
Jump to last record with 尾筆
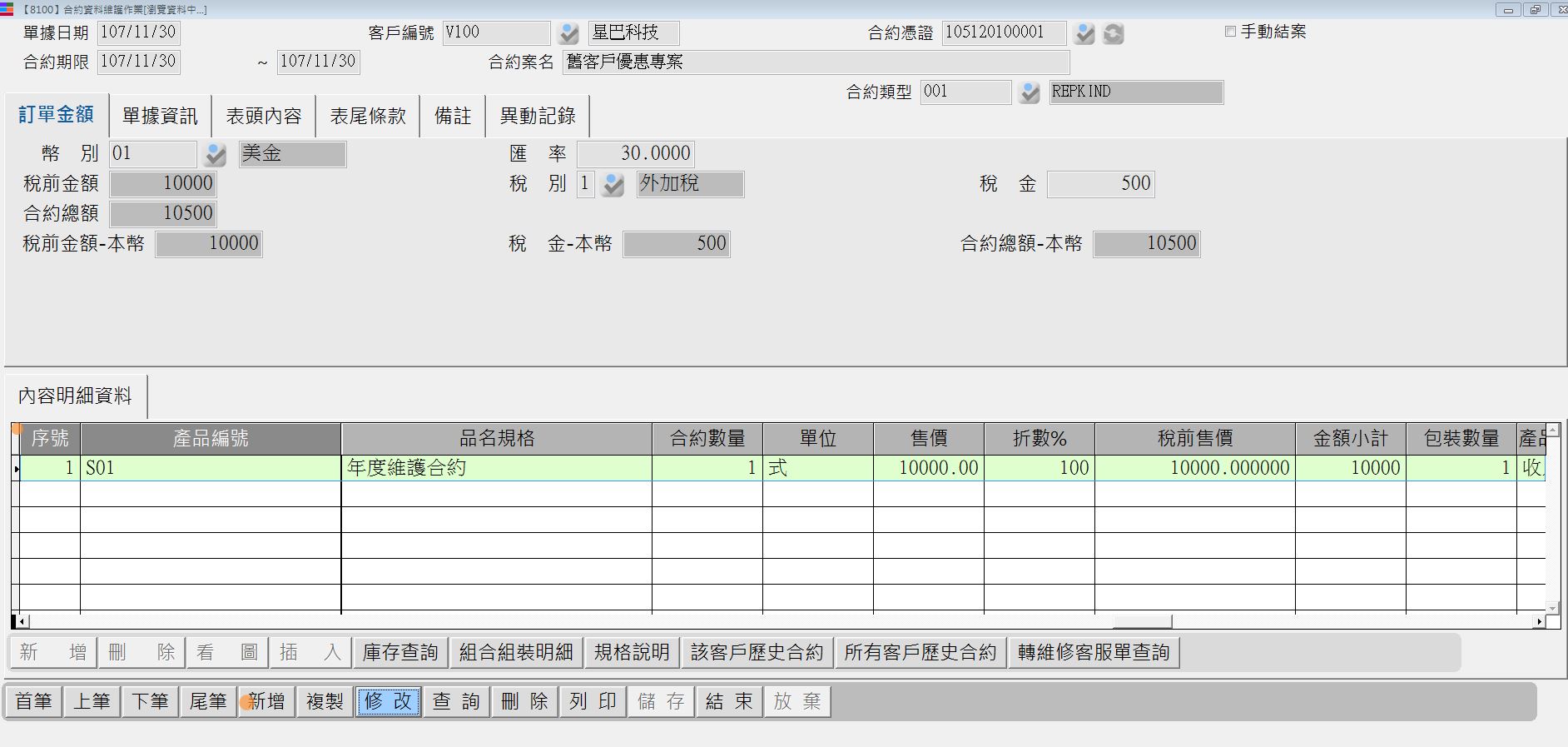coord(208,702)
